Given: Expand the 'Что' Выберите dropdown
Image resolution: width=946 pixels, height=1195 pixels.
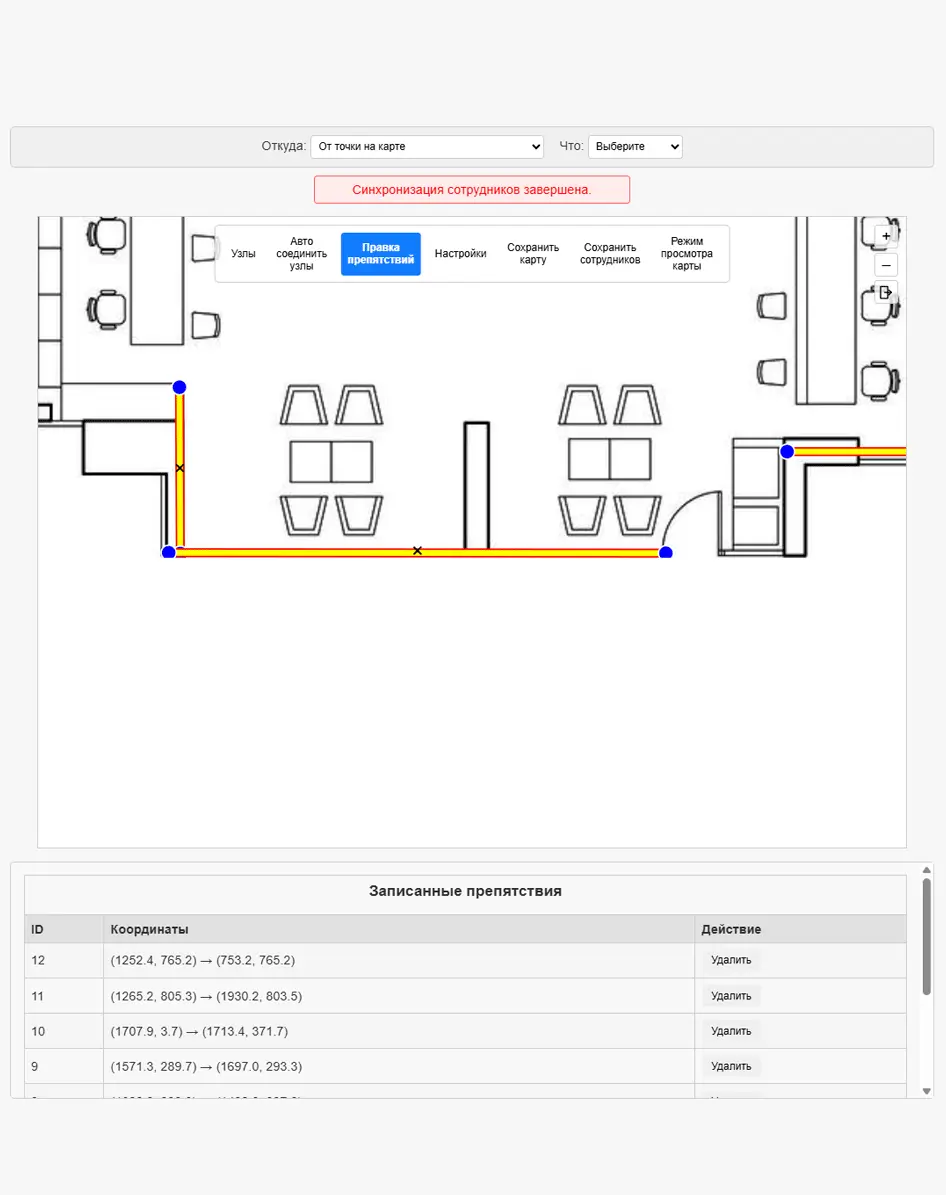Looking at the screenshot, I should [635, 147].
